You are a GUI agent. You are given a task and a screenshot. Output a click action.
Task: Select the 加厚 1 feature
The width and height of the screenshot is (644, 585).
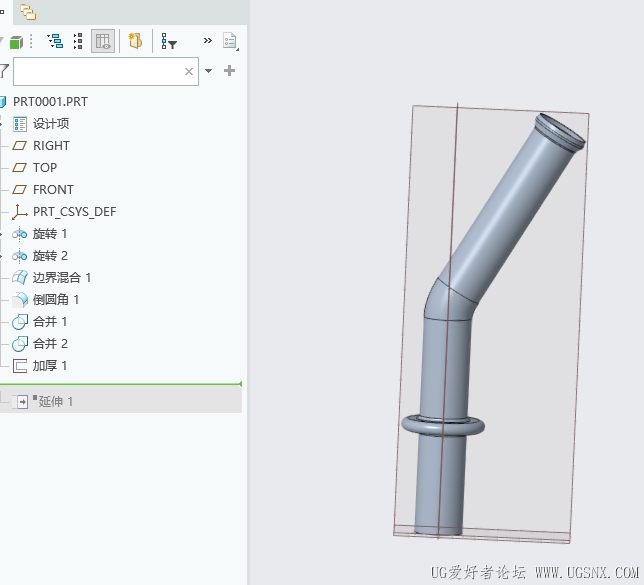(50, 366)
